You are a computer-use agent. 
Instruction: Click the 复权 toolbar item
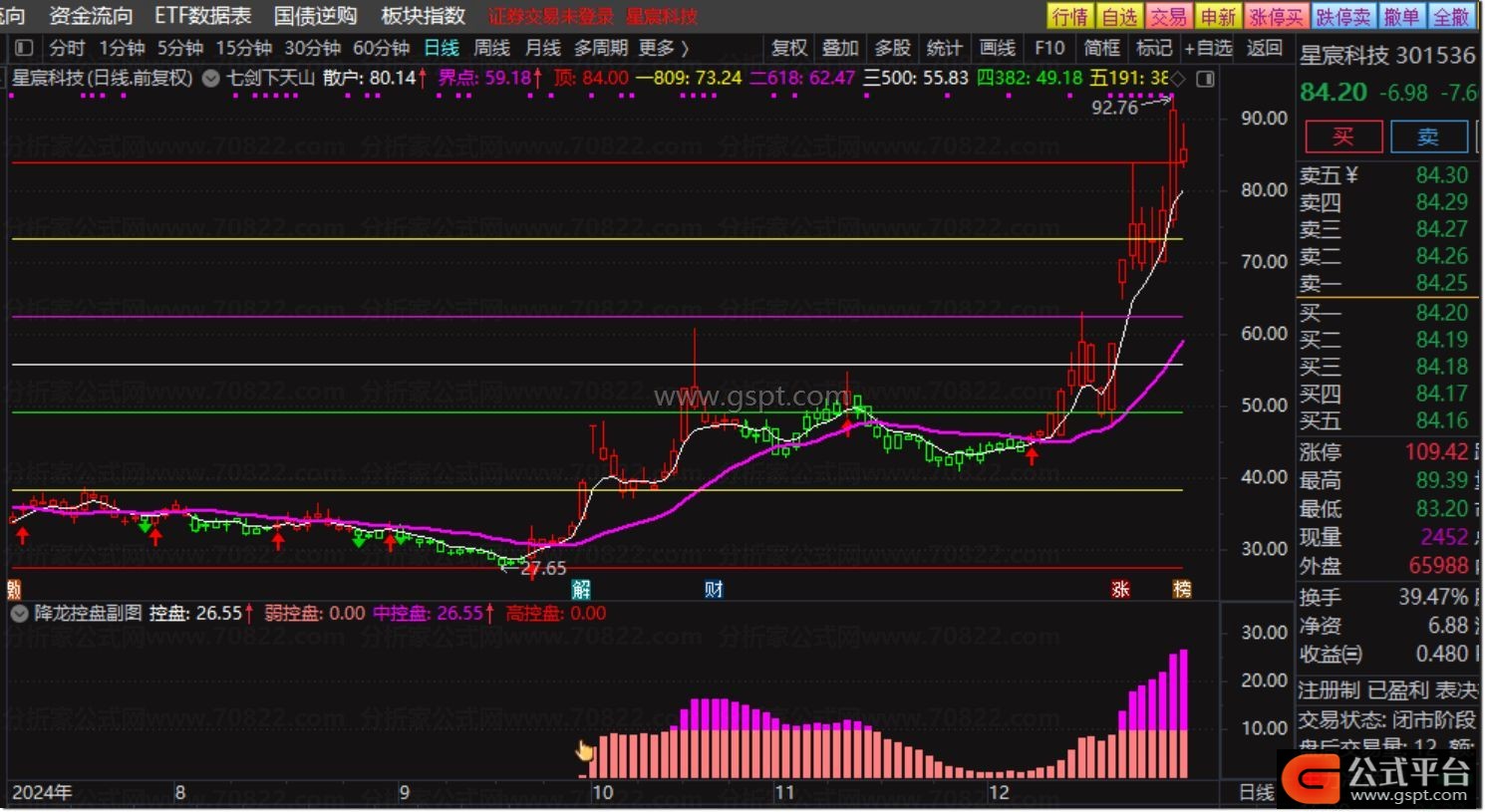point(789,48)
